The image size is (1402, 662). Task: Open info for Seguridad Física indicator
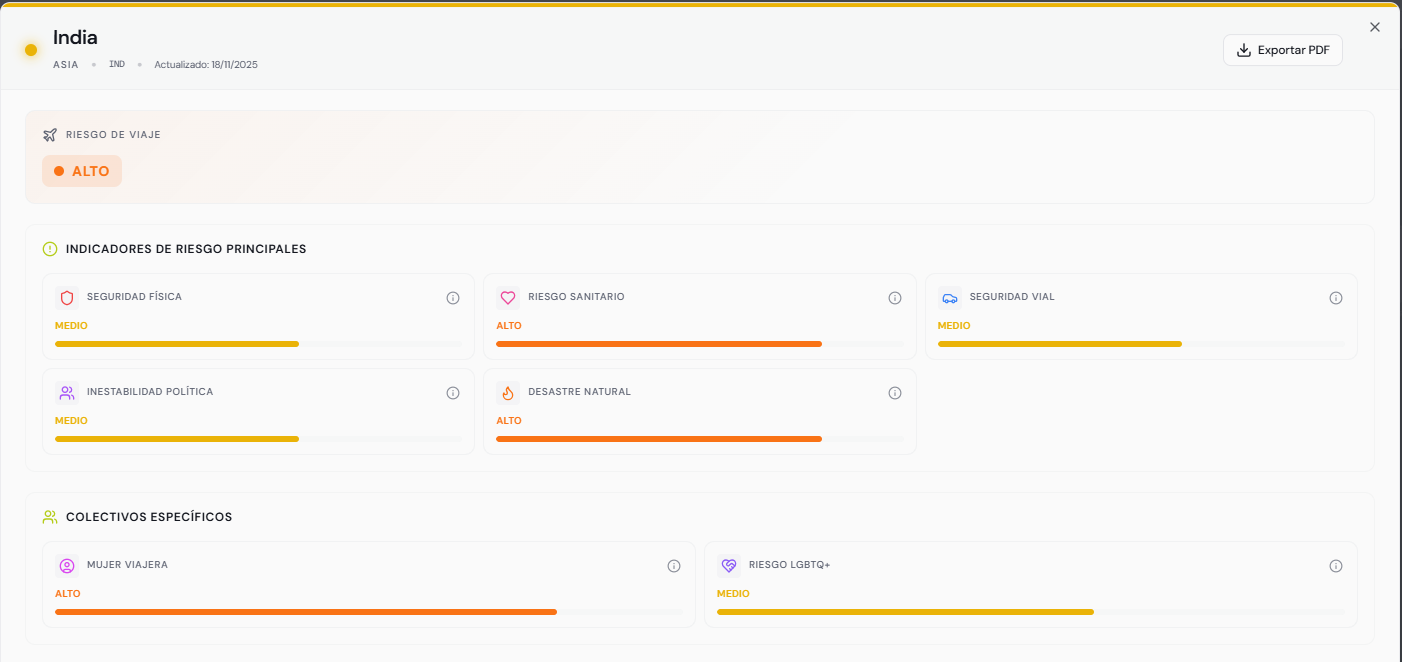click(x=453, y=298)
